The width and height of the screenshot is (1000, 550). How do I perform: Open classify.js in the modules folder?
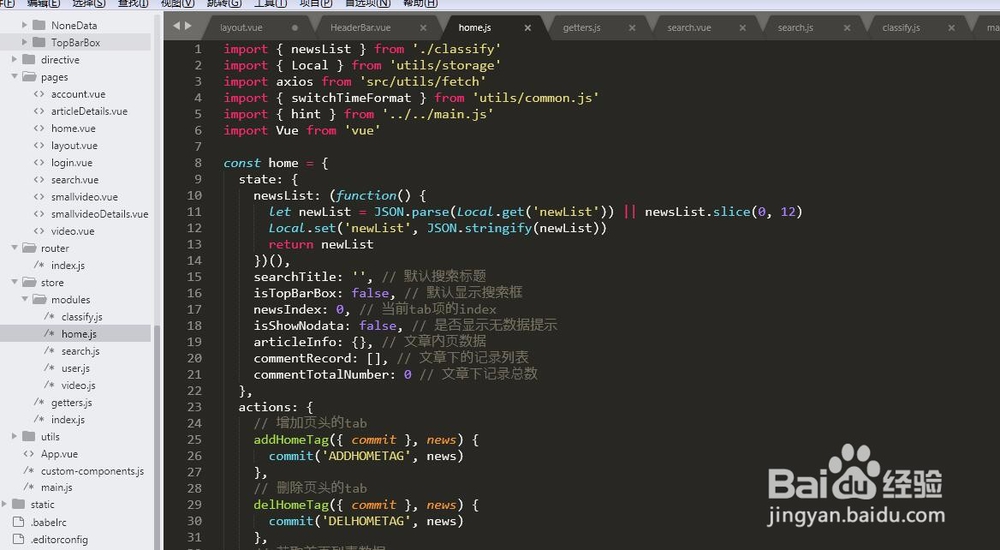[82, 316]
